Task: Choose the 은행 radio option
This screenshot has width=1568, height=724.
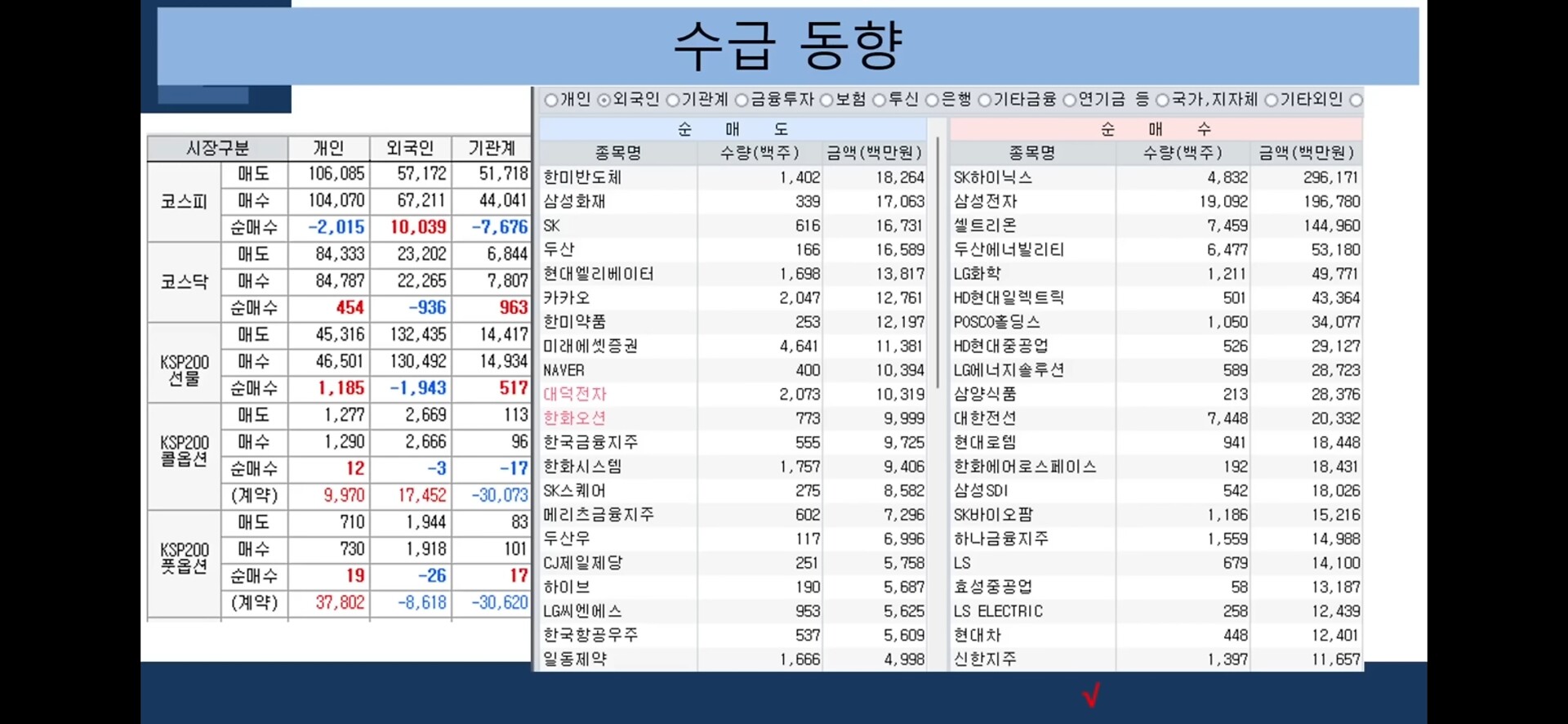Action: [x=932, y=101]
